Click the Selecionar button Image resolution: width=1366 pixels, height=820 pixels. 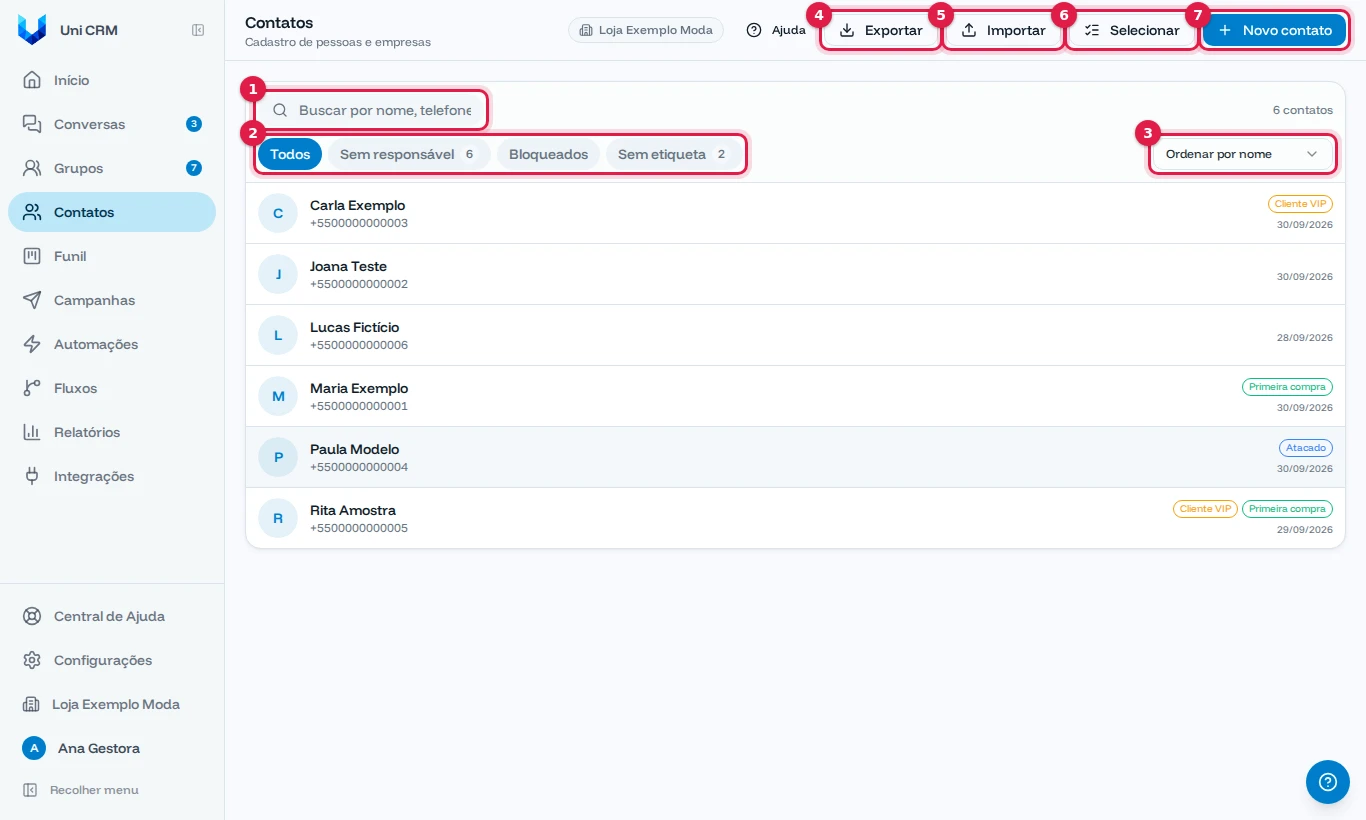point(1132,30)
